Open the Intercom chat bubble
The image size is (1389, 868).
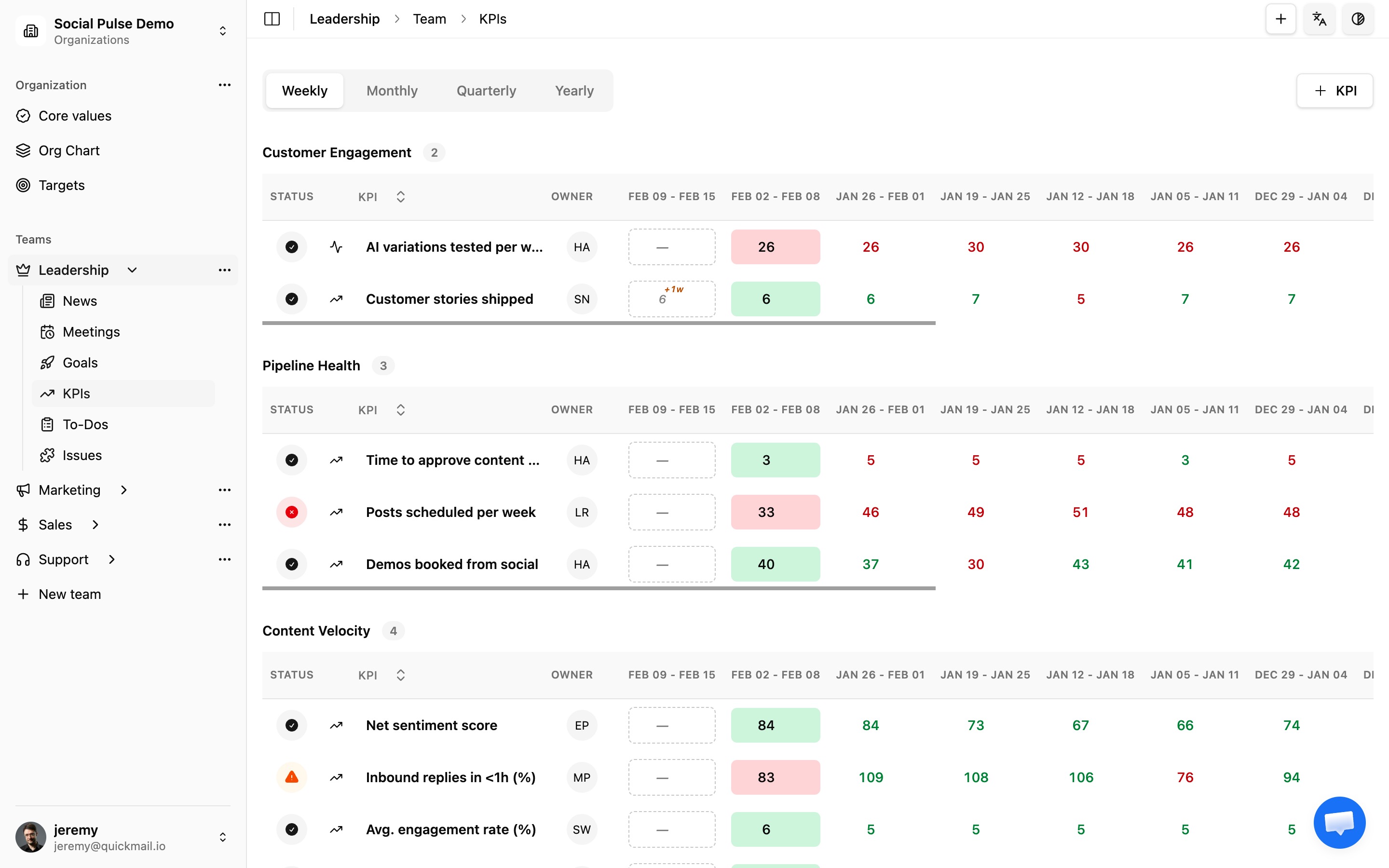1340,822
